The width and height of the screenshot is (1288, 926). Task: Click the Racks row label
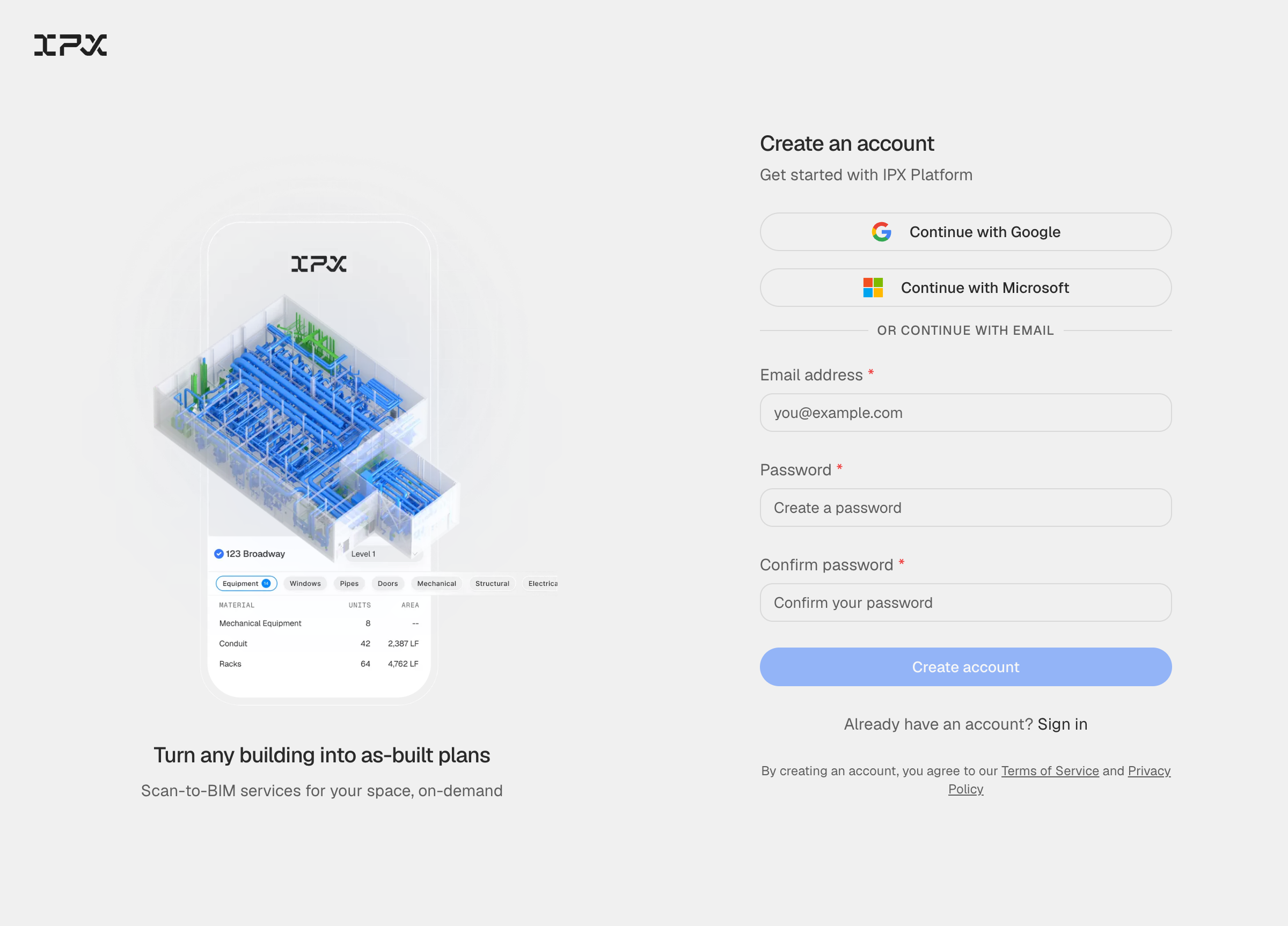coord(230,664)
